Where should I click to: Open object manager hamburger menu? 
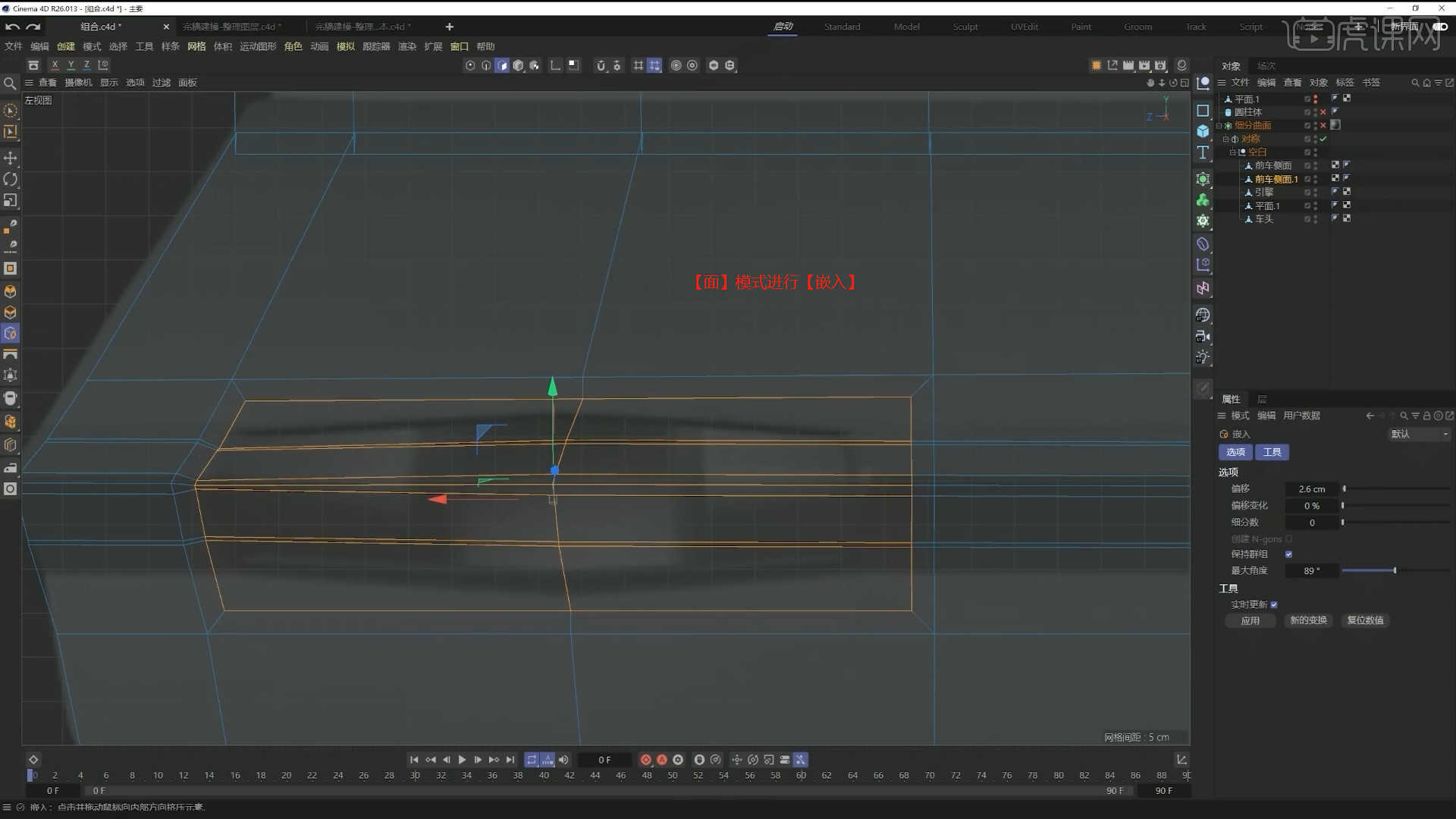(1222, 83)
